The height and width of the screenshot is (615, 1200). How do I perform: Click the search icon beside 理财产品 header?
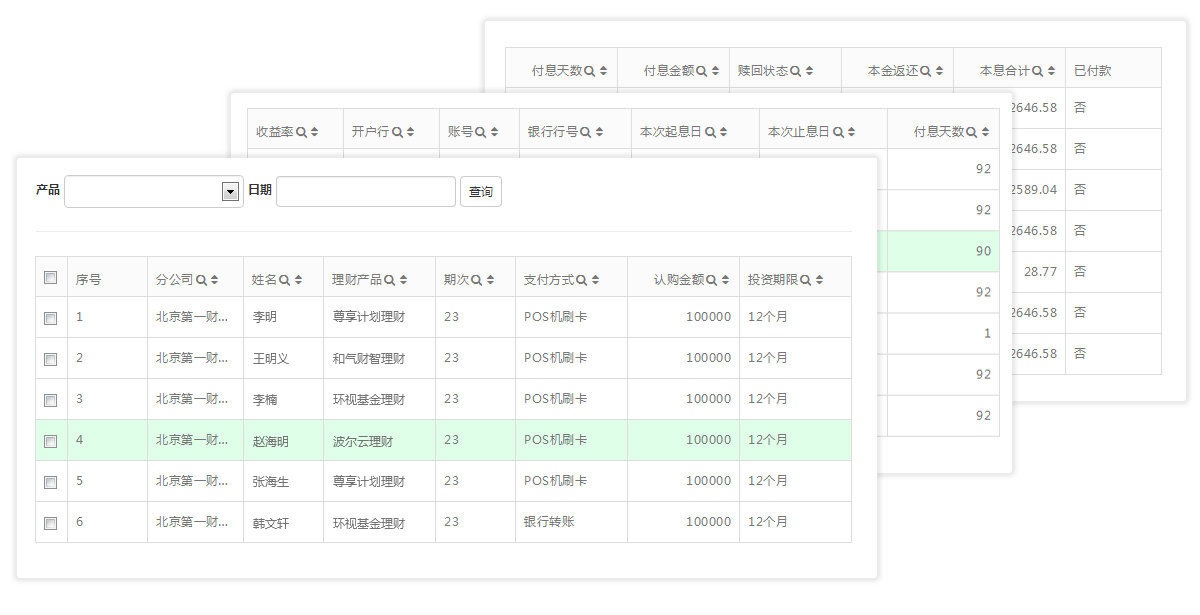coord(389,280)
